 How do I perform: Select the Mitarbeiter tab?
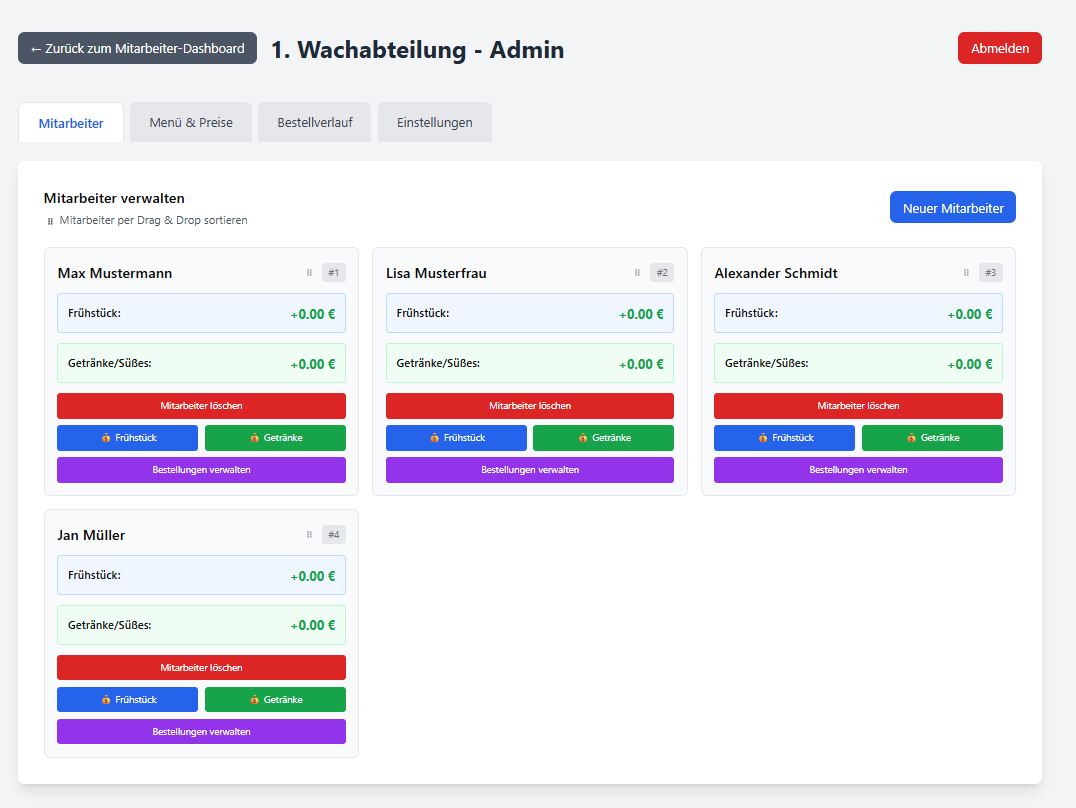(x=71, y=123)
